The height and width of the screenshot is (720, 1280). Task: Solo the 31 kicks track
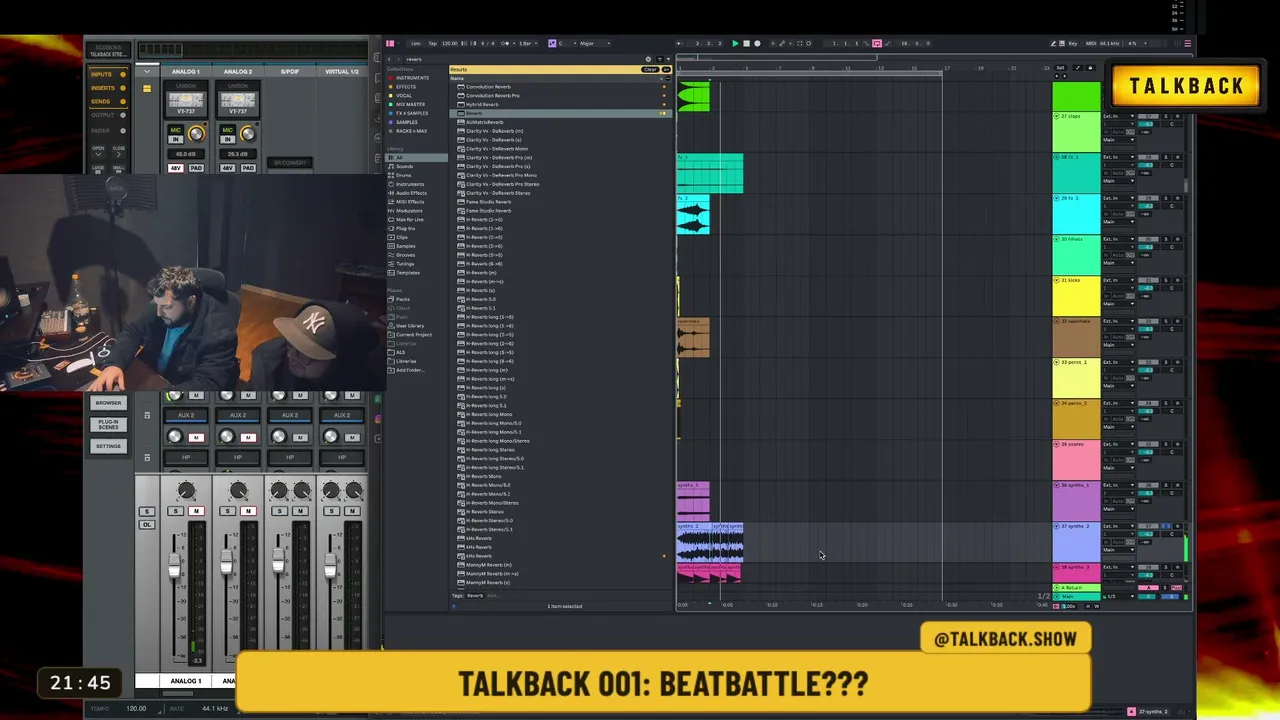[1165, 280]
